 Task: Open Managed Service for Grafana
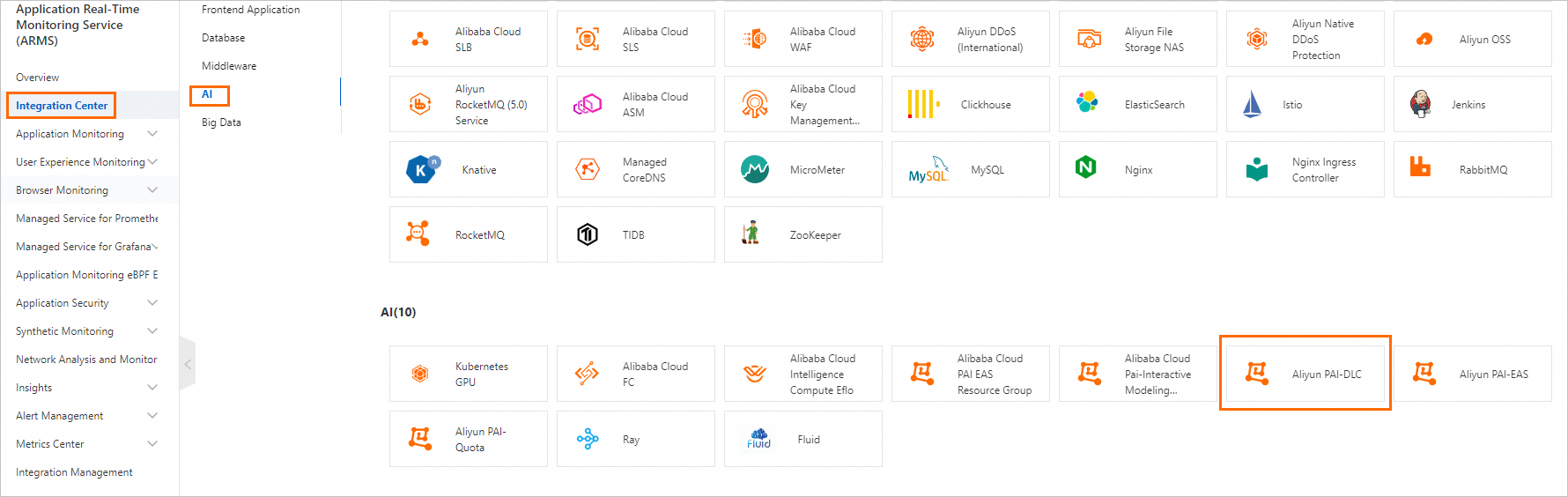tap(84, 247)
